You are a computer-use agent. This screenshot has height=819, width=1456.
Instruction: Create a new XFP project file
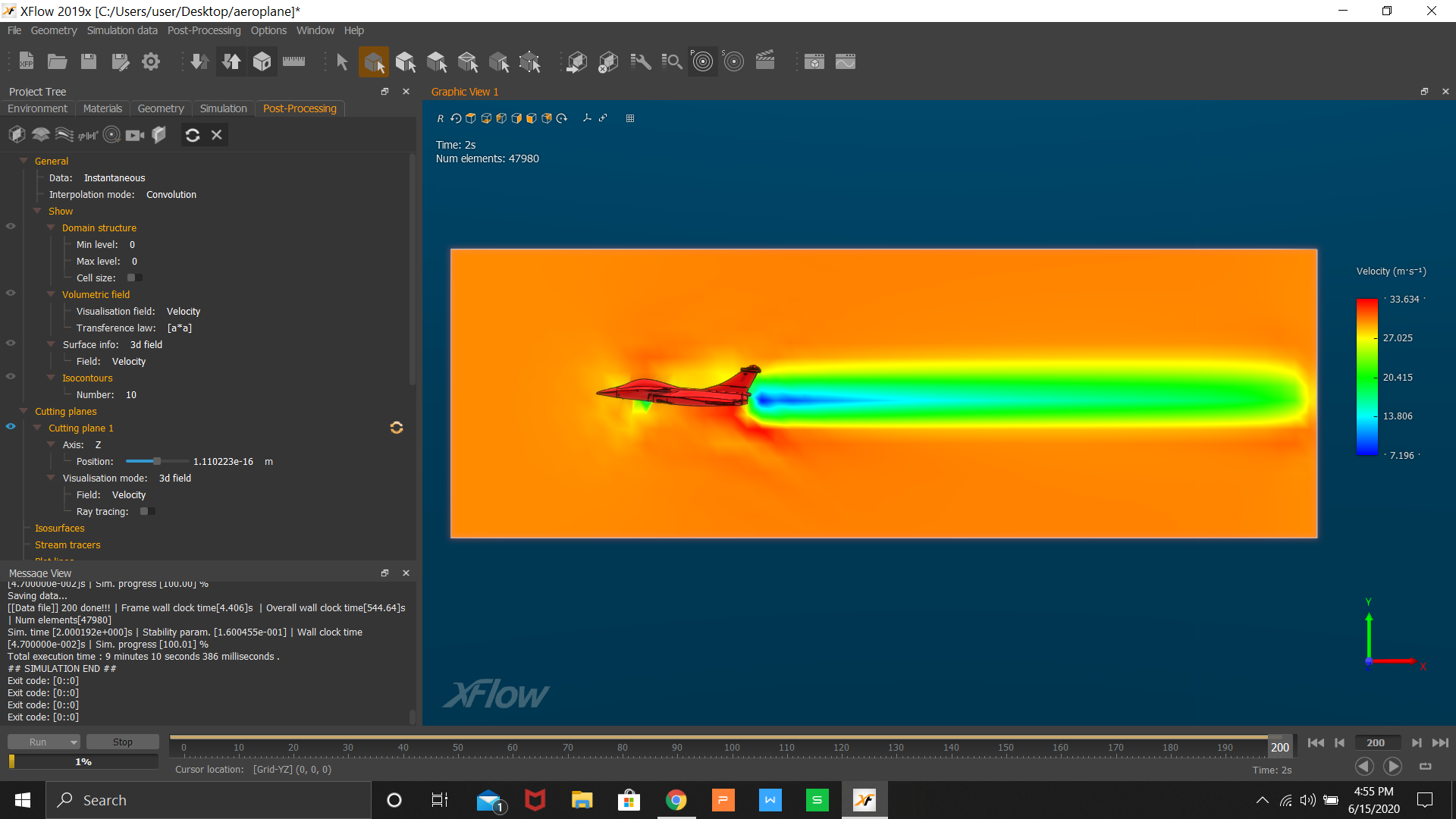pyautogui.click(x=27, y=61)
